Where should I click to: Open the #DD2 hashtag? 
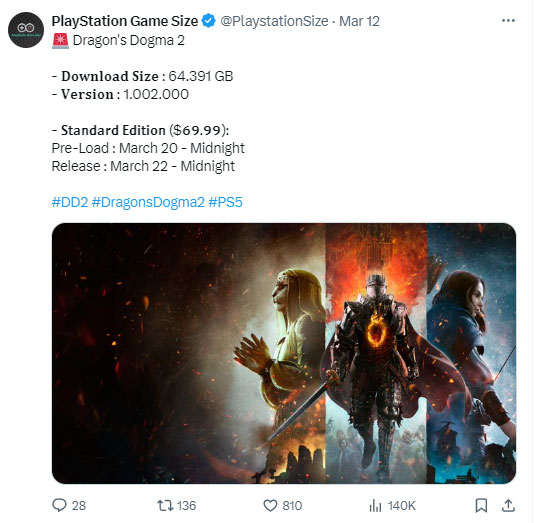(70, 202)
